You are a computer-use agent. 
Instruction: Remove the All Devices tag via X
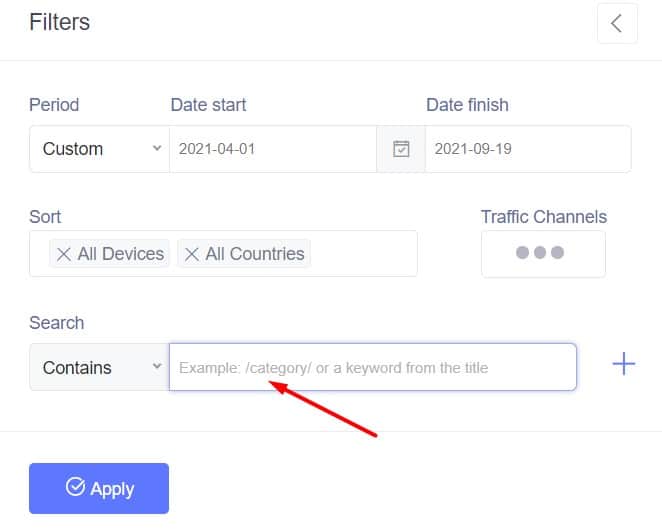(64, 254)
